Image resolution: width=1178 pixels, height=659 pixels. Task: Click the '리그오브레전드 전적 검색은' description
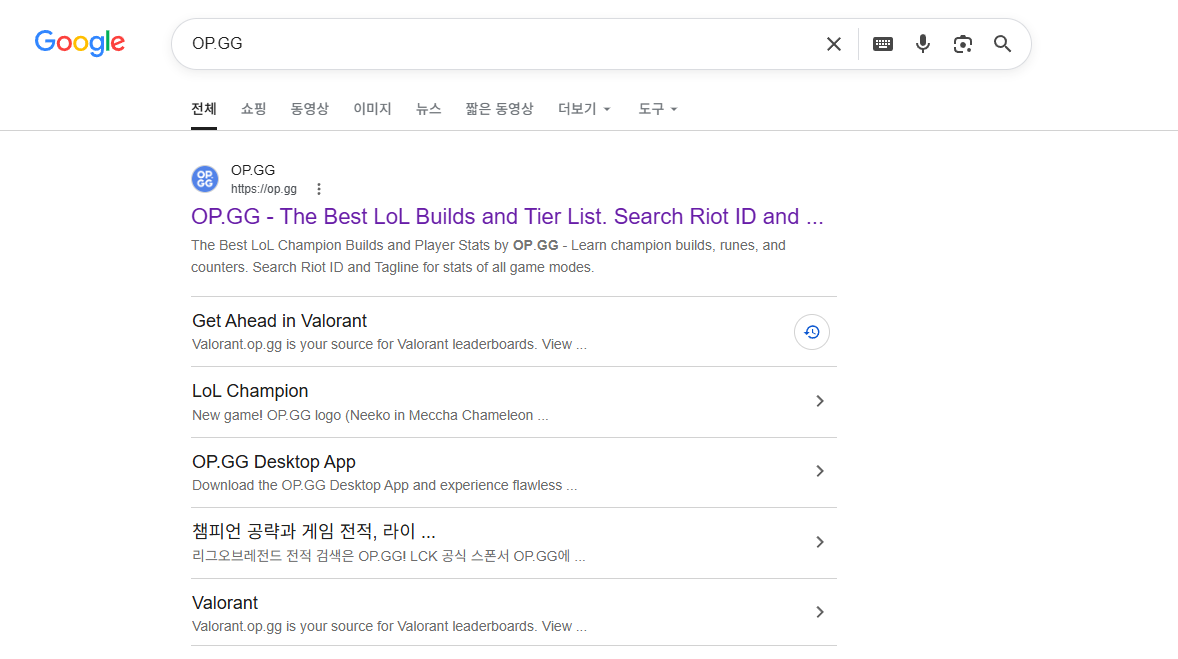tap(388, 556)
